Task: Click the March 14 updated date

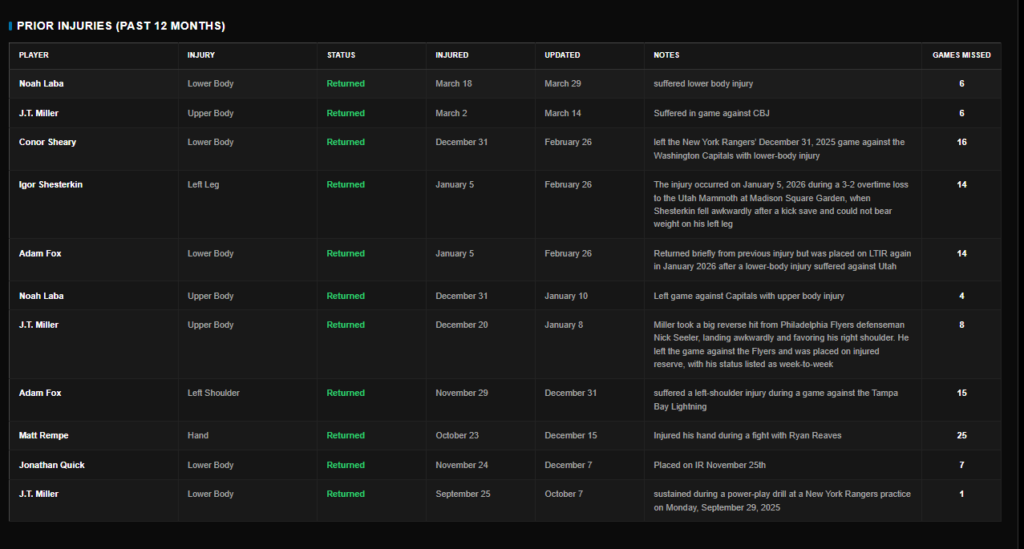Action: click(563, 113)
